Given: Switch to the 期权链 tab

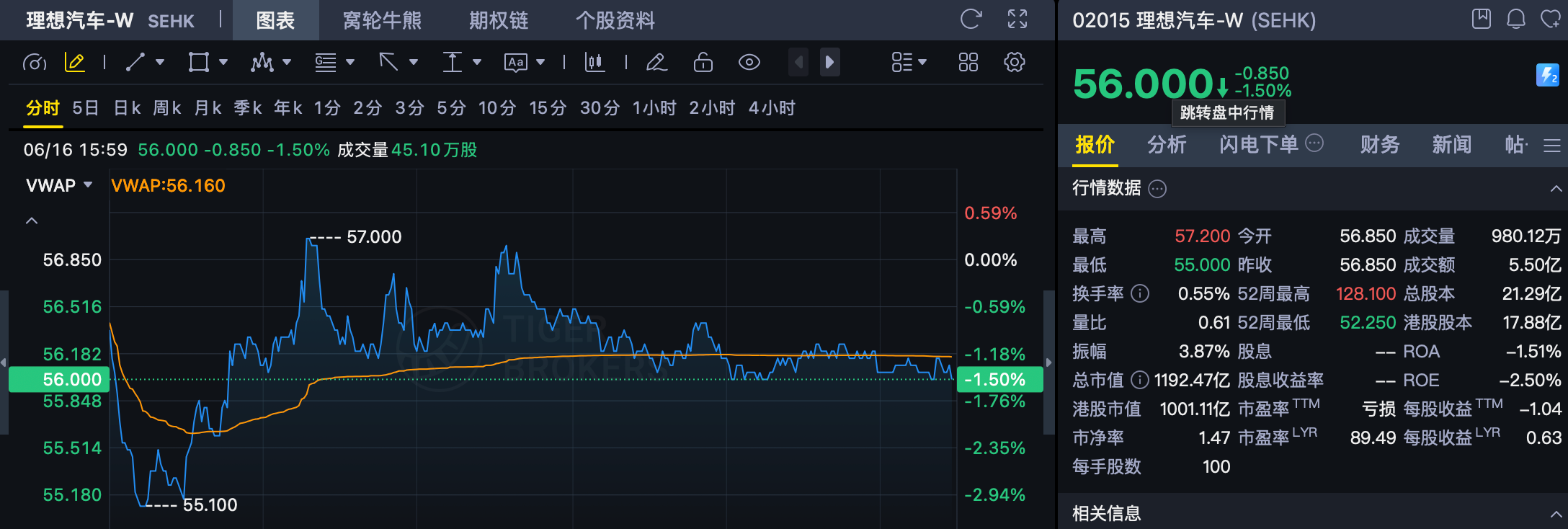Looking at the screenshot, I should [x=499, y=20].
